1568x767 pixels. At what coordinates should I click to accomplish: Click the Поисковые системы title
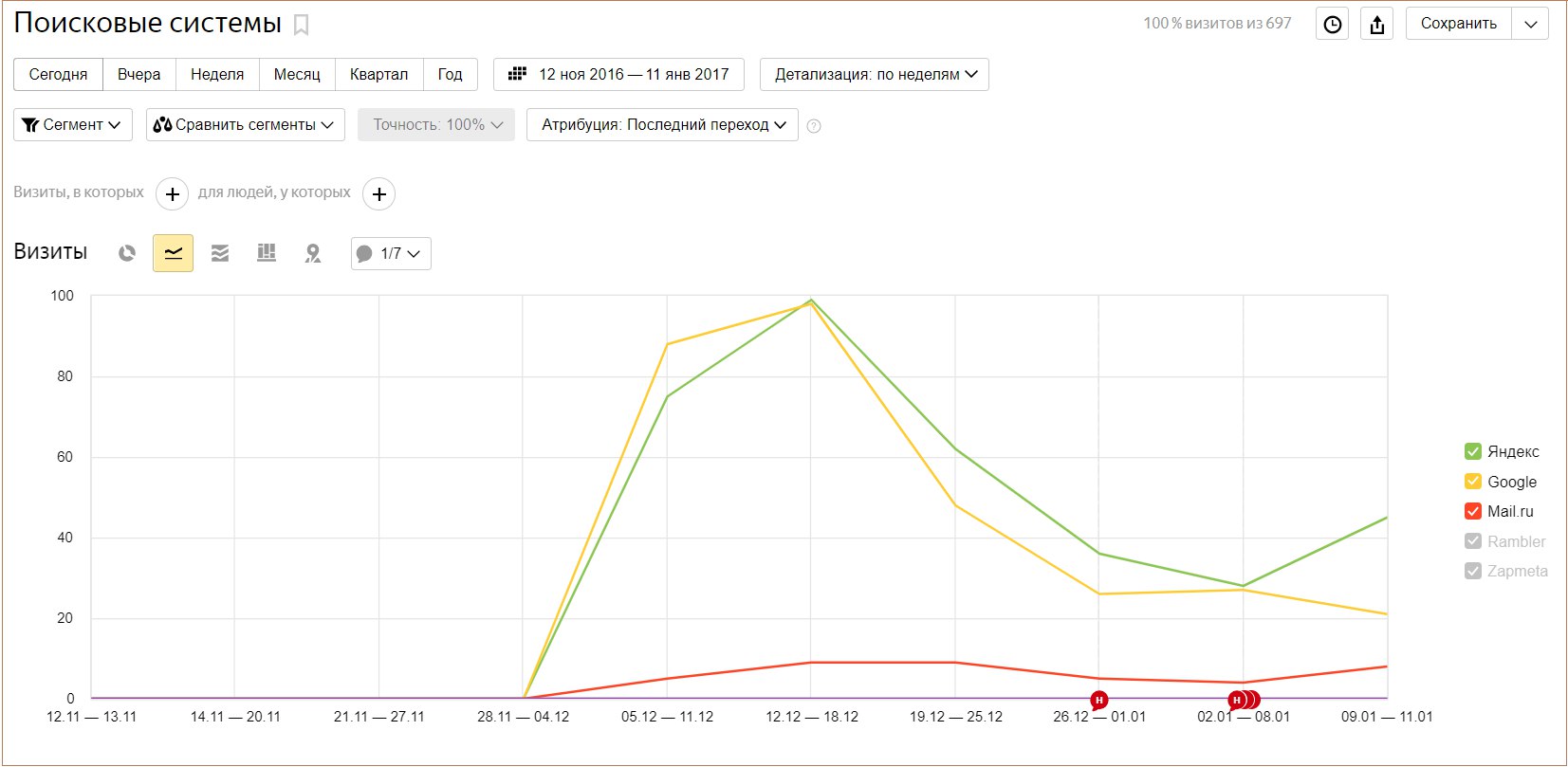pyautogui.click(x=148, y=24)
